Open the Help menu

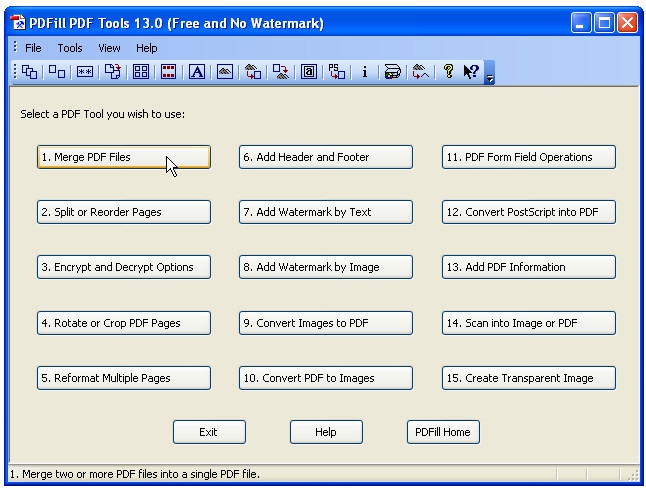pyautogui.click(x=147, y=48)
